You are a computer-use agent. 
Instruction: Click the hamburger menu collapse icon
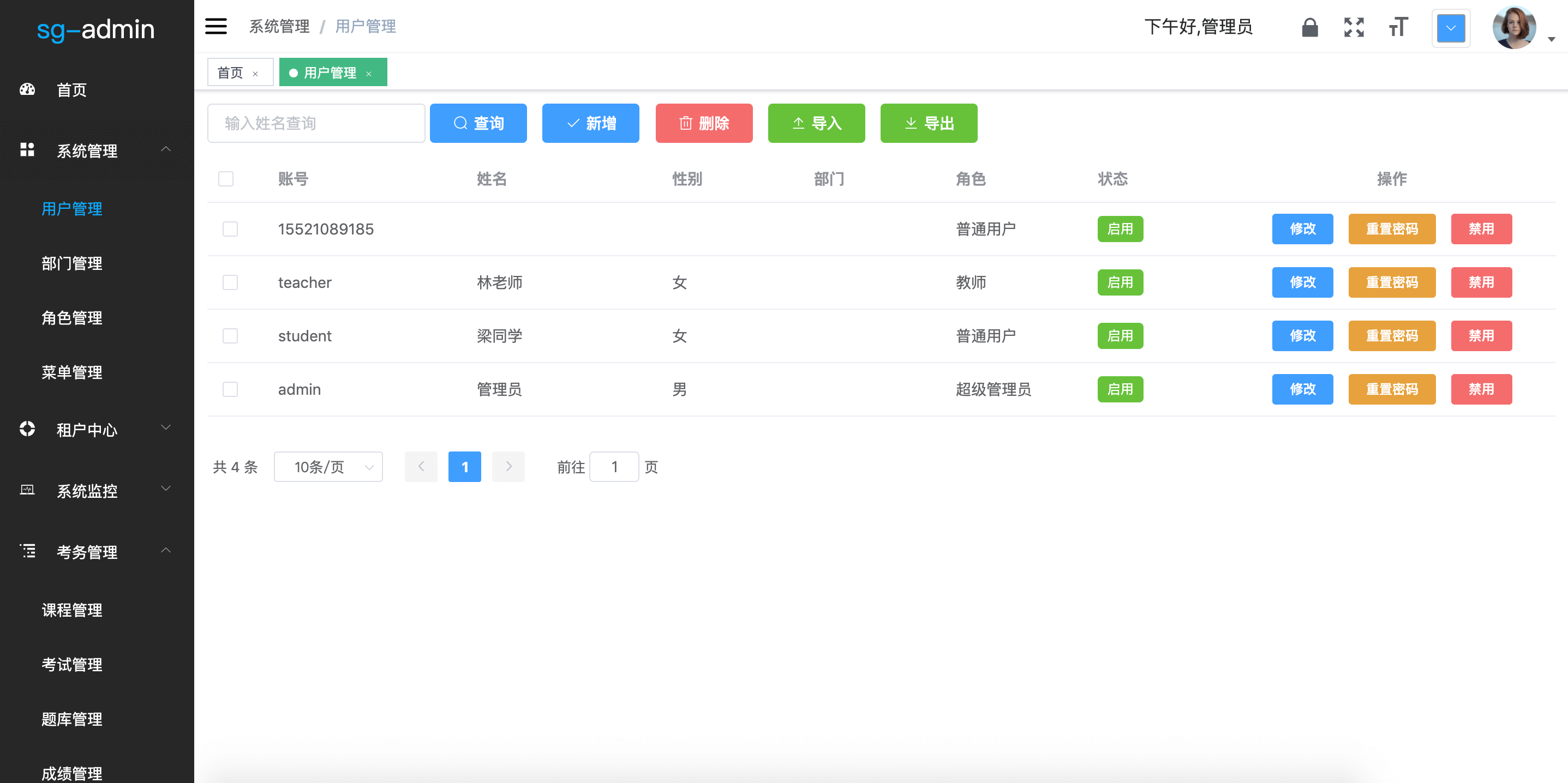tap(216, 26)
